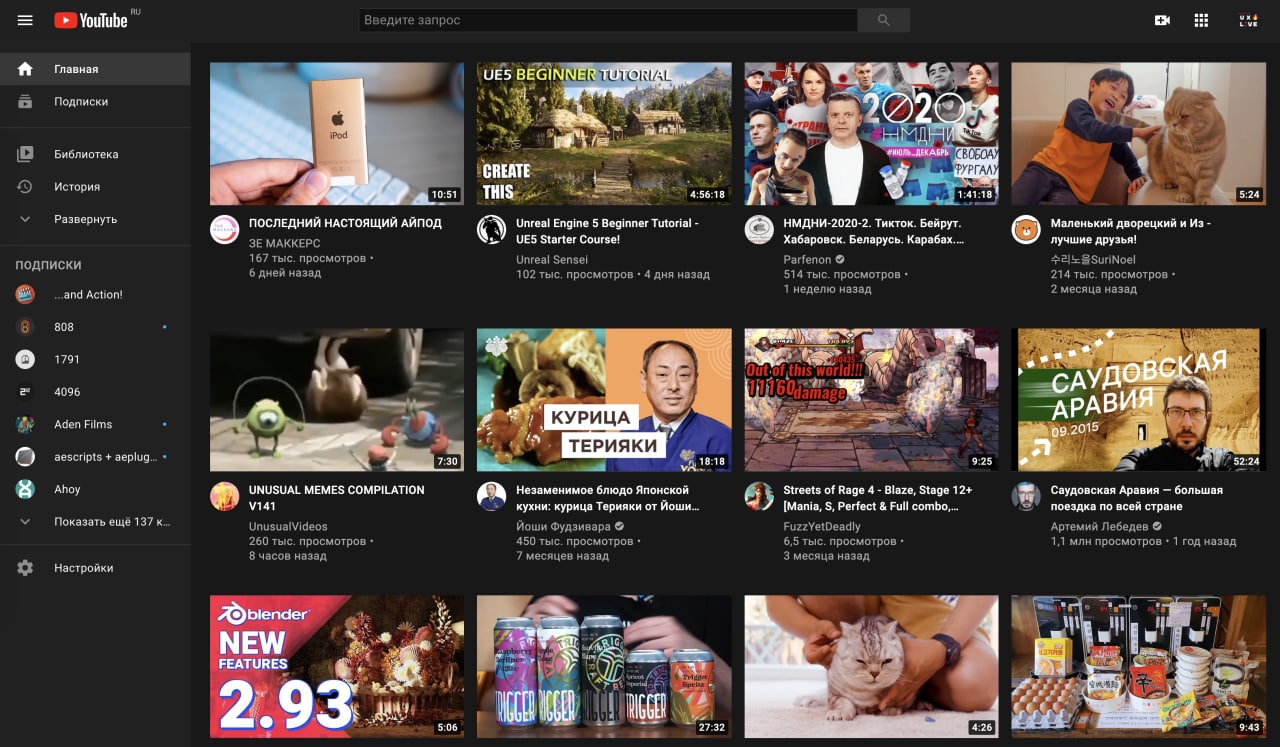Play the boy with orange cat thumbnail
The width and height of the screenshot is (1280, 747).
tap(1138, 134)
